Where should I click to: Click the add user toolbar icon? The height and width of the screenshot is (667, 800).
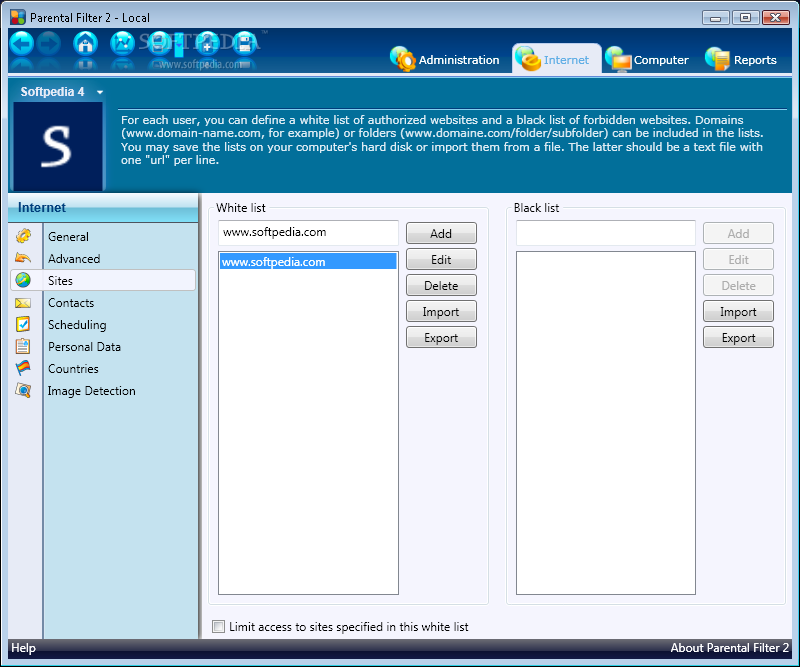point(207,44)
